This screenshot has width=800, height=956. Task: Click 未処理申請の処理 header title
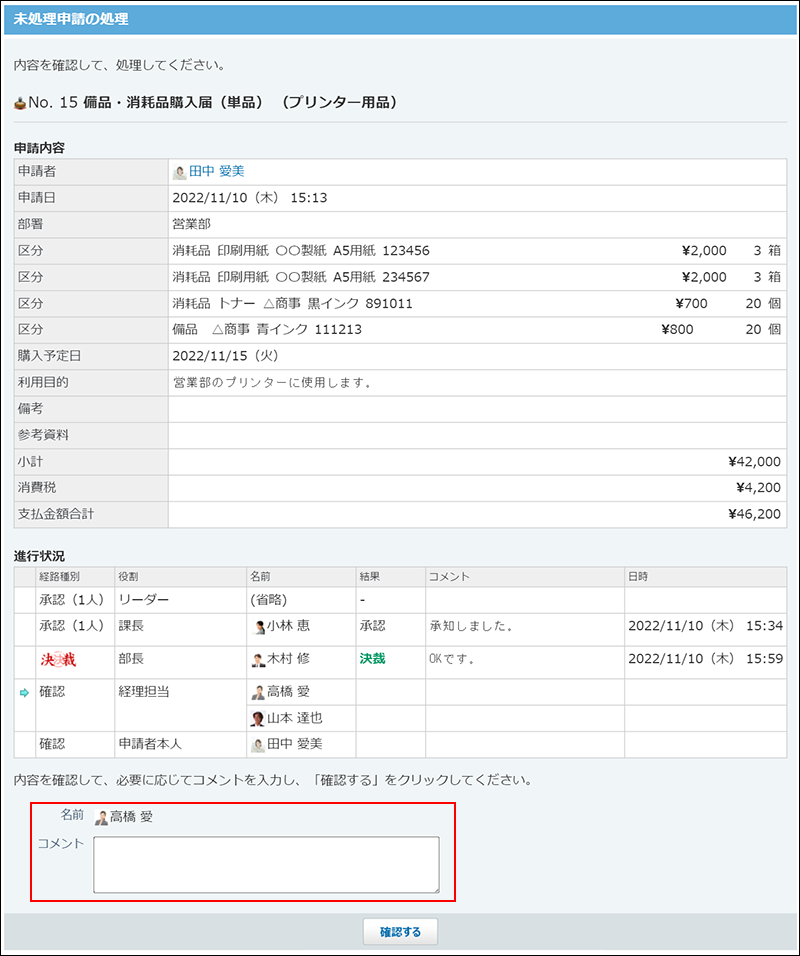click(x=71, y=19)
